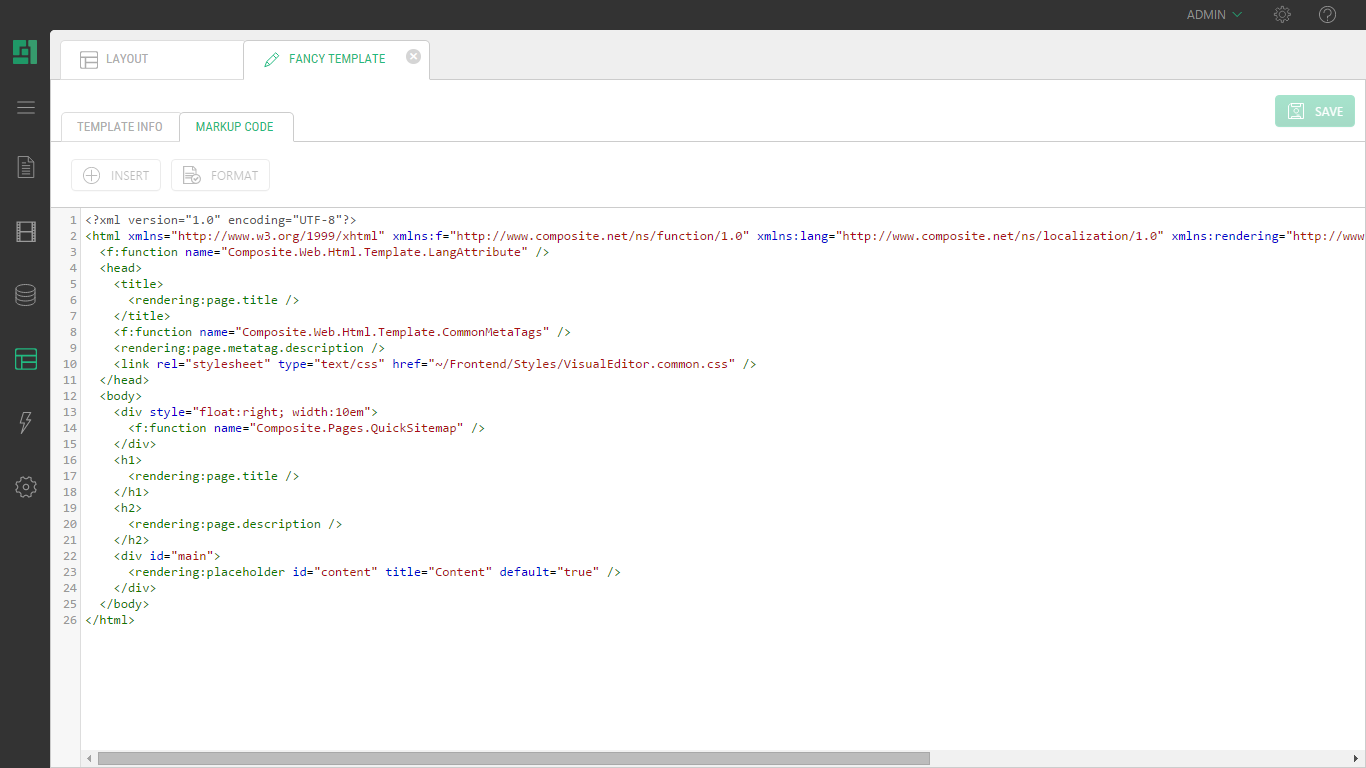Click the INSERT toolbar button

tap(116, 175)
